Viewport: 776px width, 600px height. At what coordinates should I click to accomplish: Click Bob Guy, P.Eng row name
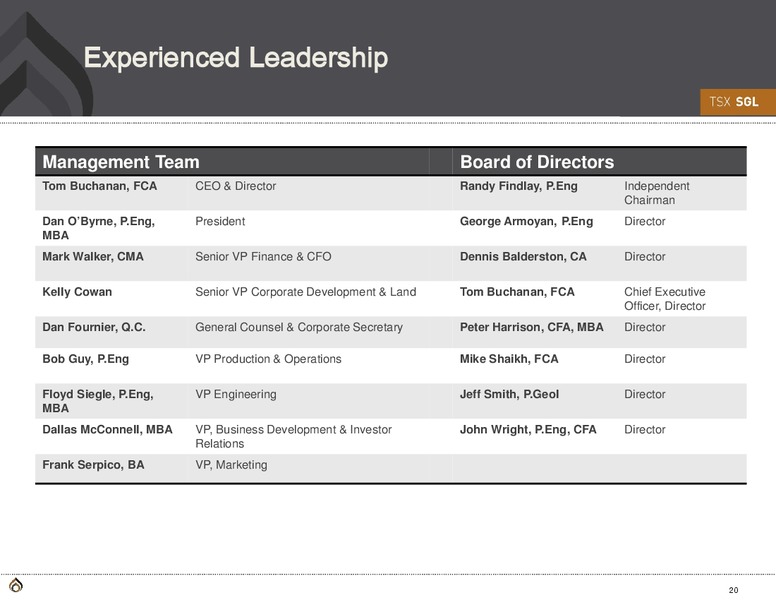tap(86, 359)
